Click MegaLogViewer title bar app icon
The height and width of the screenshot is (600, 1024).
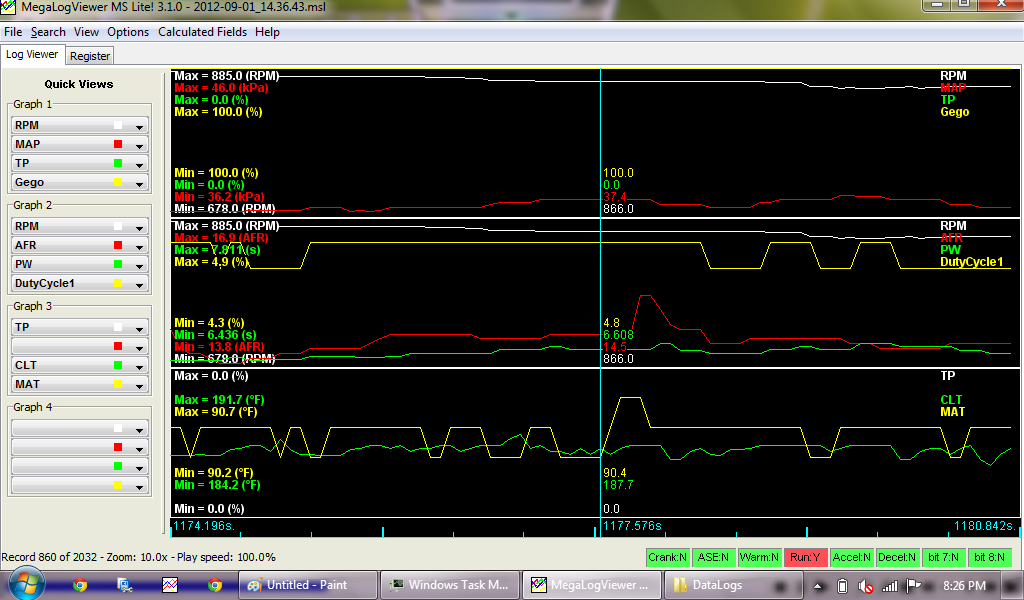pos(10,8)
